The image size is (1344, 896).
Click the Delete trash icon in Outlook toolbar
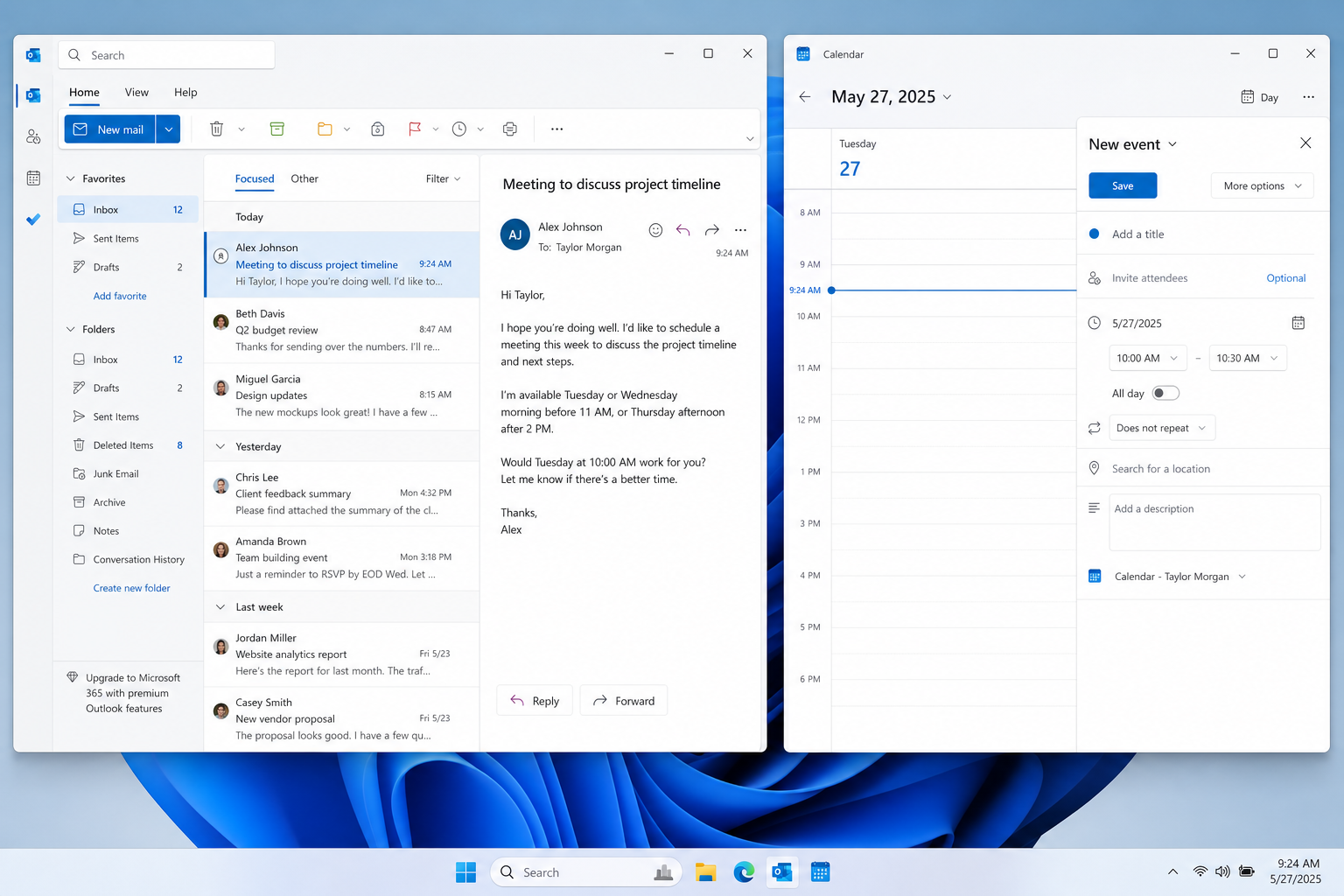click(x=216, y=129)
